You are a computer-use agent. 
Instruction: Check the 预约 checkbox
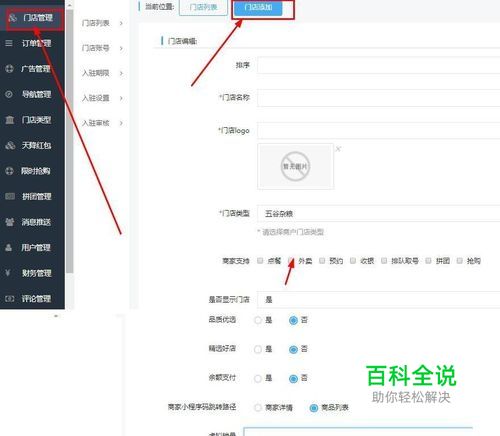click(x=322, y=261)
